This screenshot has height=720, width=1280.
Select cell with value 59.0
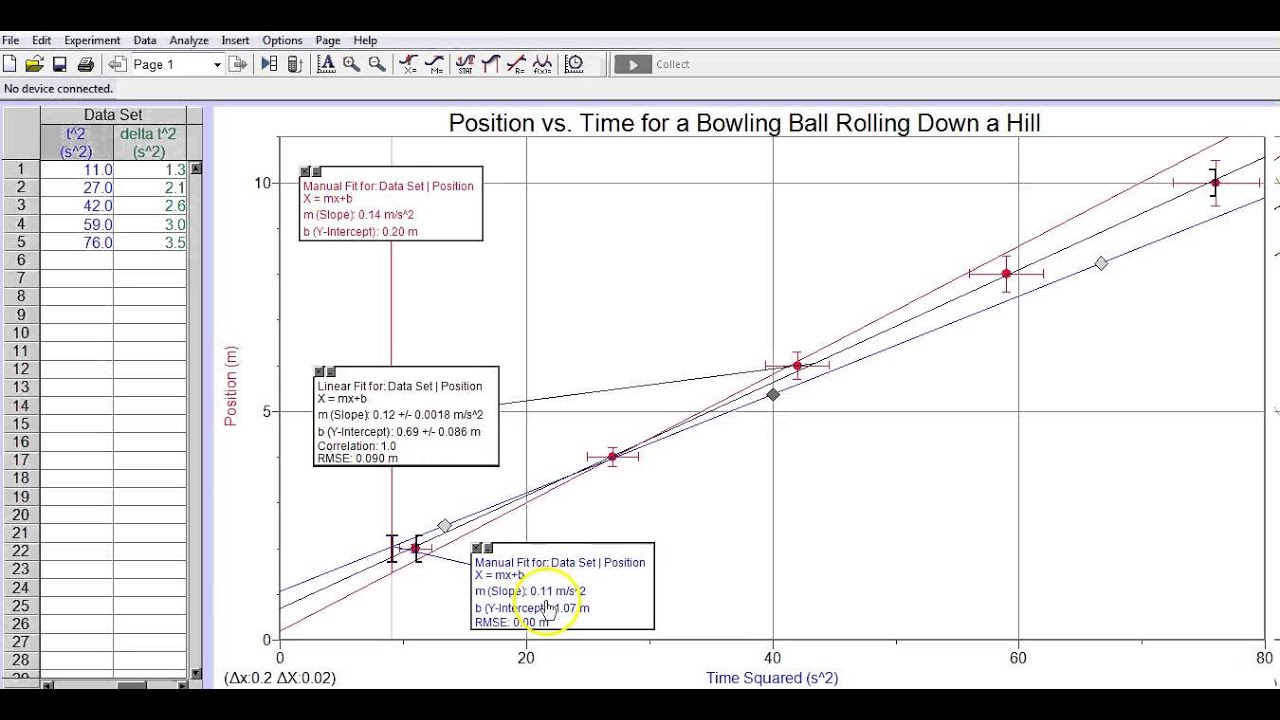[x=77, y=224]
